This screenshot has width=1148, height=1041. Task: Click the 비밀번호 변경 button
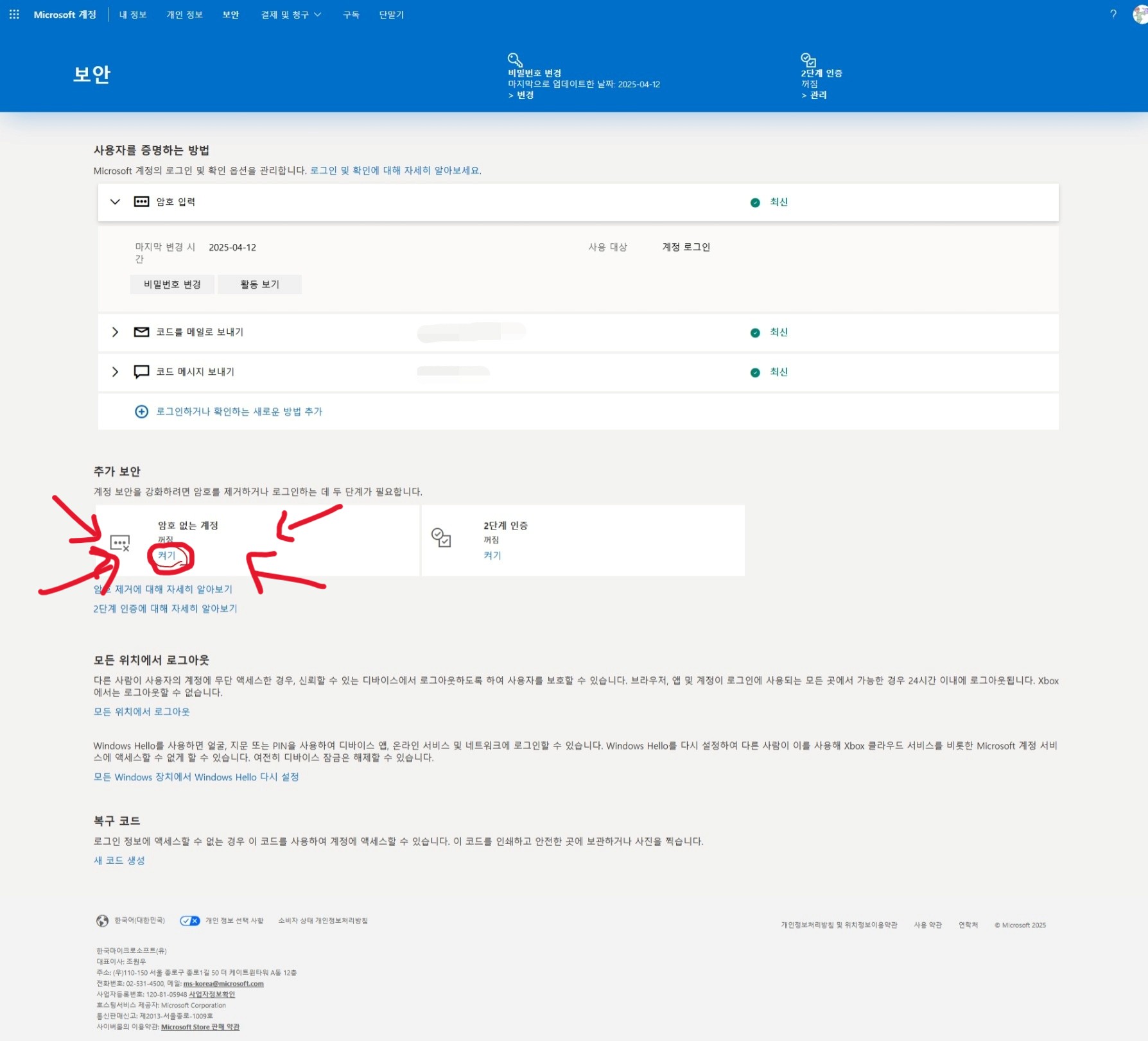(172, 284)
